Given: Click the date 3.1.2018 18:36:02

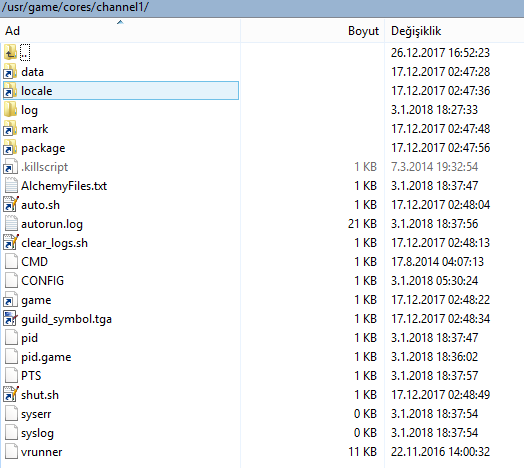Looking at the screenshot, I should pyautogui.click(x=434, y=357).
